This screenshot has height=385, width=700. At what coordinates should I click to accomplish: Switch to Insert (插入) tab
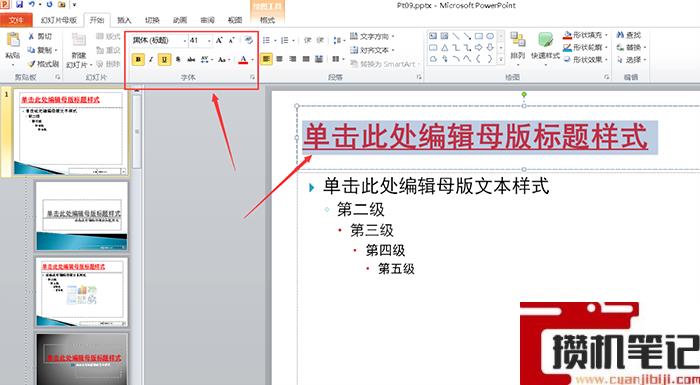[x=124, y=20]
